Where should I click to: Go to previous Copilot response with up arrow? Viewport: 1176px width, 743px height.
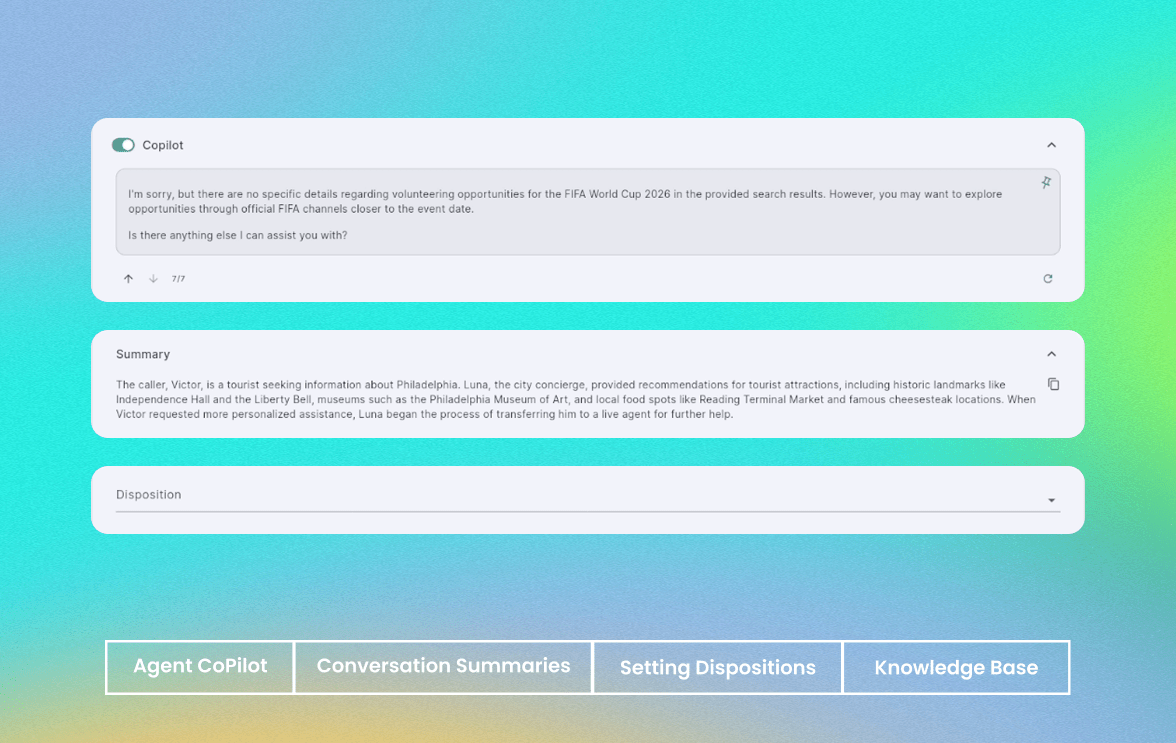point(128,279)
